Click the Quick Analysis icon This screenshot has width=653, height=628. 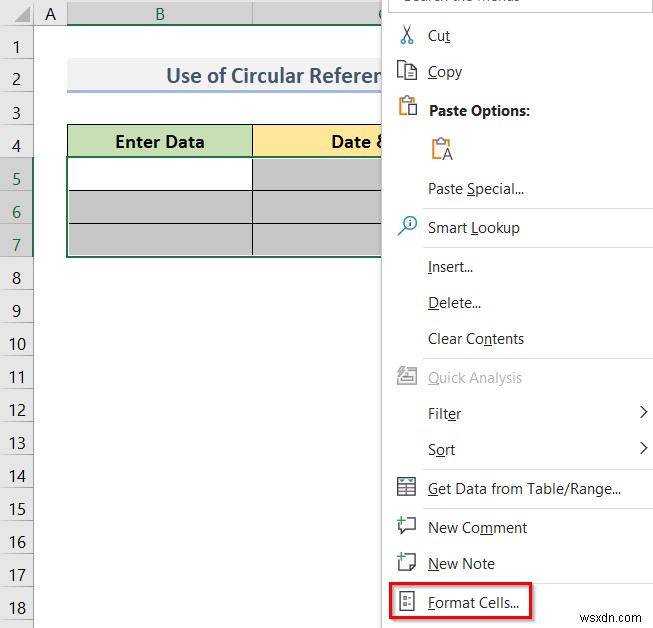[406, 376]
